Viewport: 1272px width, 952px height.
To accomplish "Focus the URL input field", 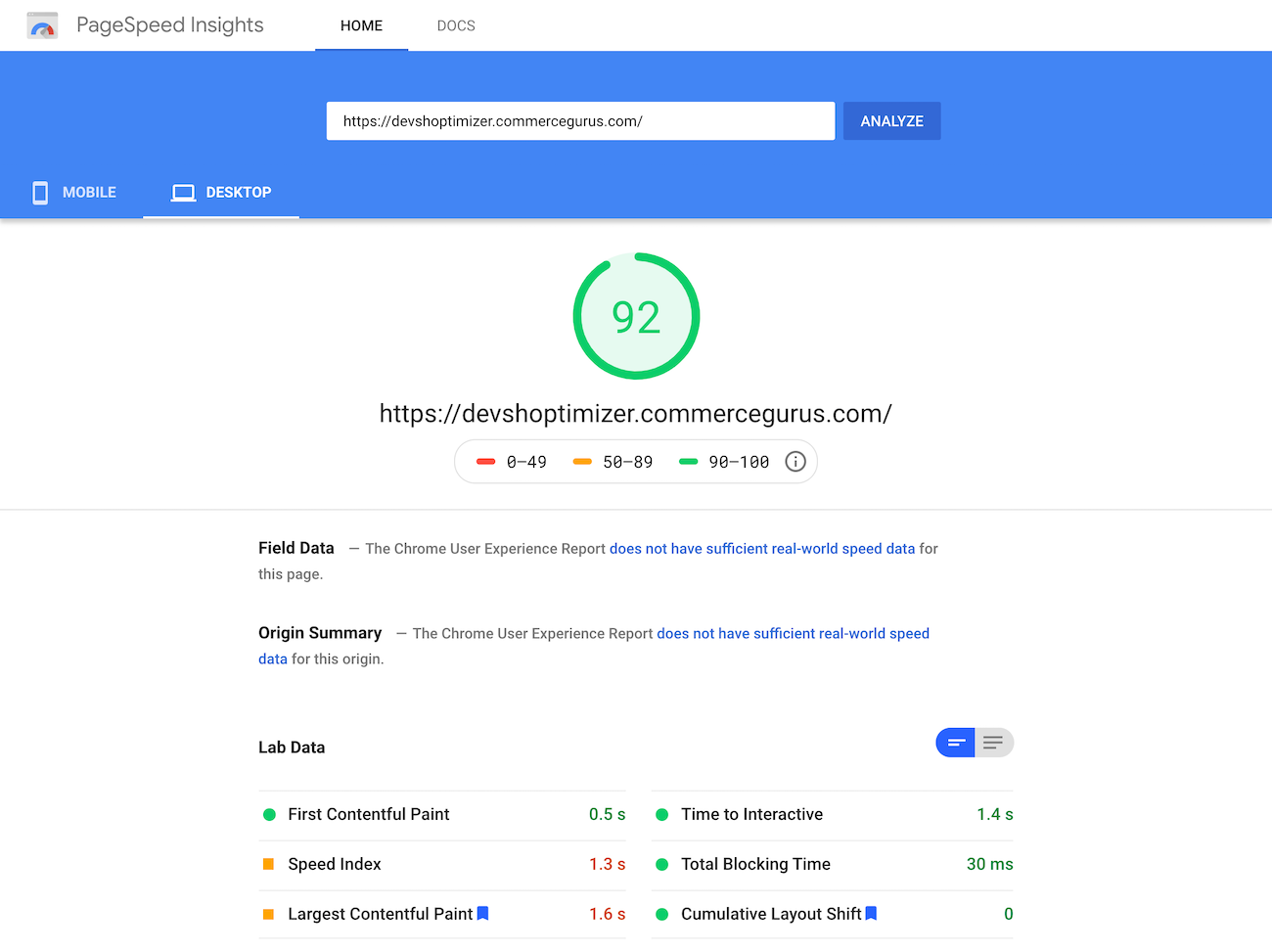I will (580, 121).
